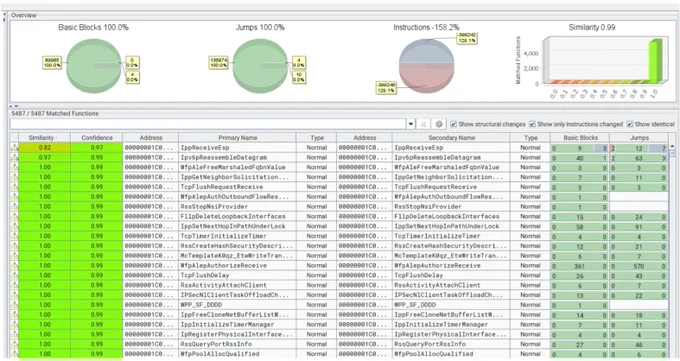This screenshot has width=680, height=361.
Task: Open filter settings gear icon
Action: tap(439, 125)
